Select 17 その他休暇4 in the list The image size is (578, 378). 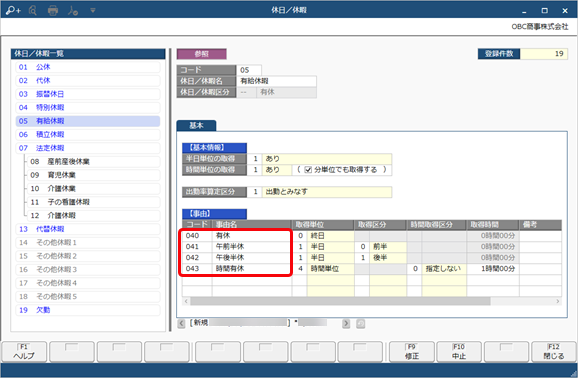coord(88,283)
